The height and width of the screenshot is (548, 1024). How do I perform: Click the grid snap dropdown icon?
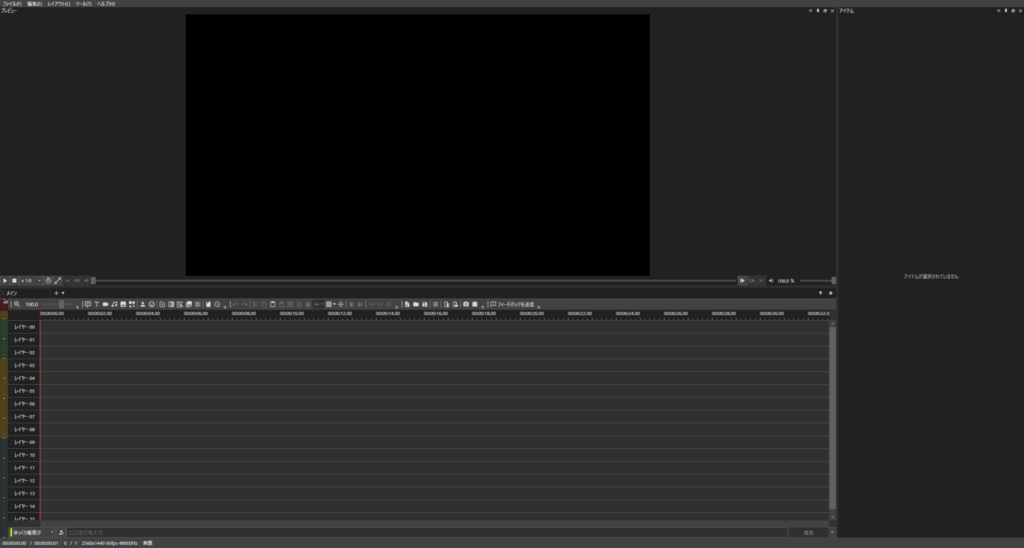pos(330,304)
